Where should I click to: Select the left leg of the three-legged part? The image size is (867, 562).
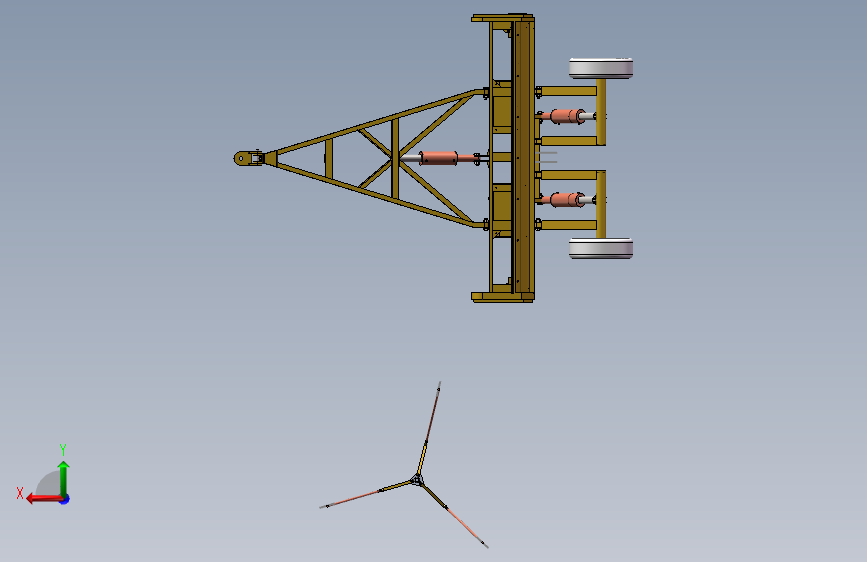pos(366,494)
